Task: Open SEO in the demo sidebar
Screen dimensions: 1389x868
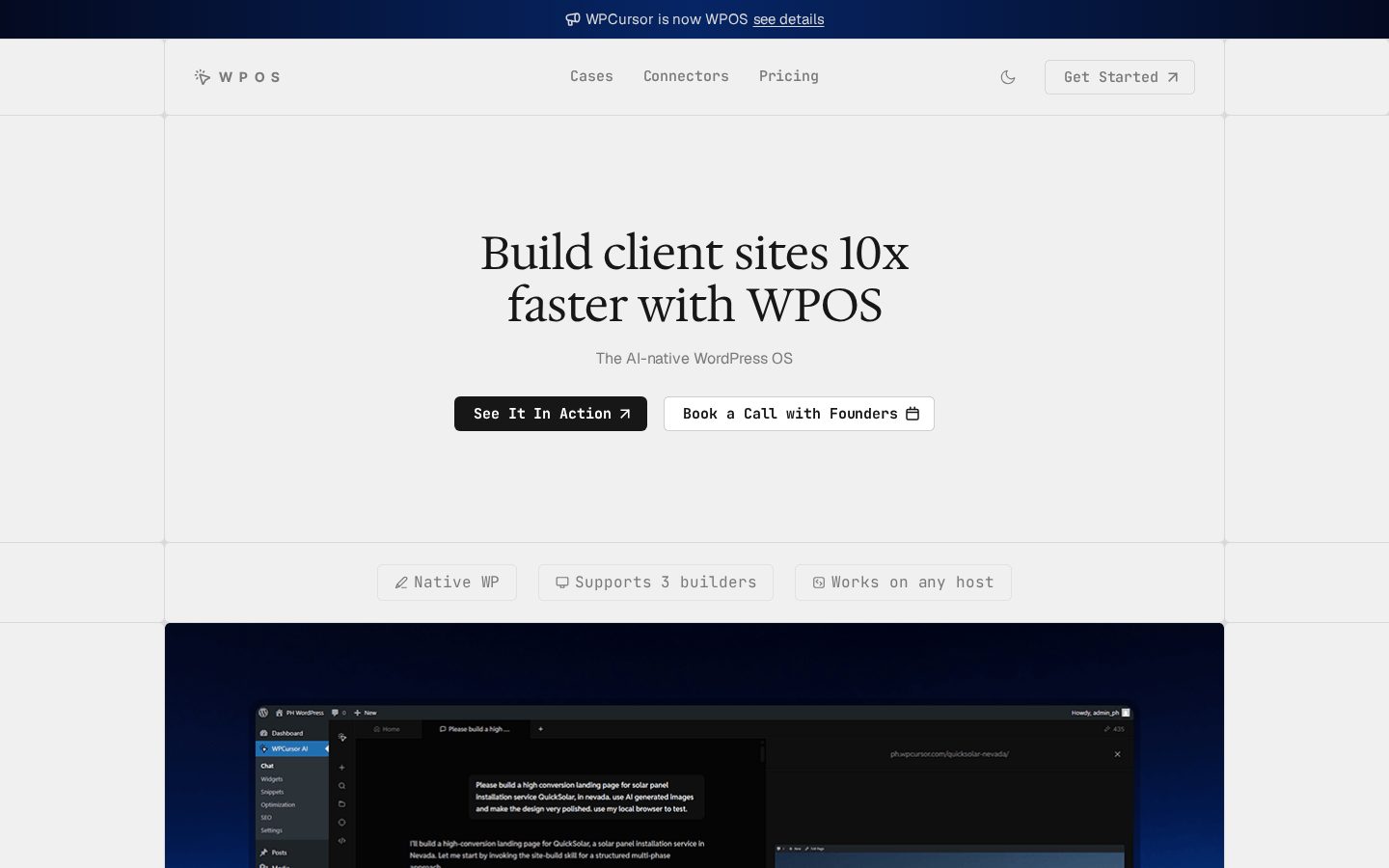Action: tap(266, 818)
